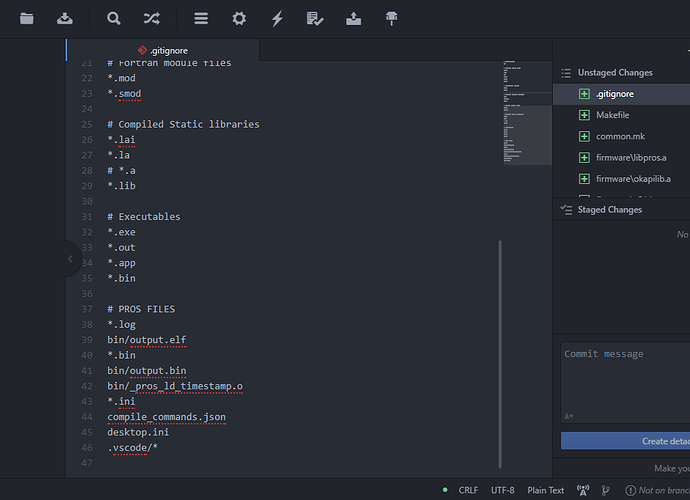Stage the .gitignore file plus icon

tap(584, 94)
